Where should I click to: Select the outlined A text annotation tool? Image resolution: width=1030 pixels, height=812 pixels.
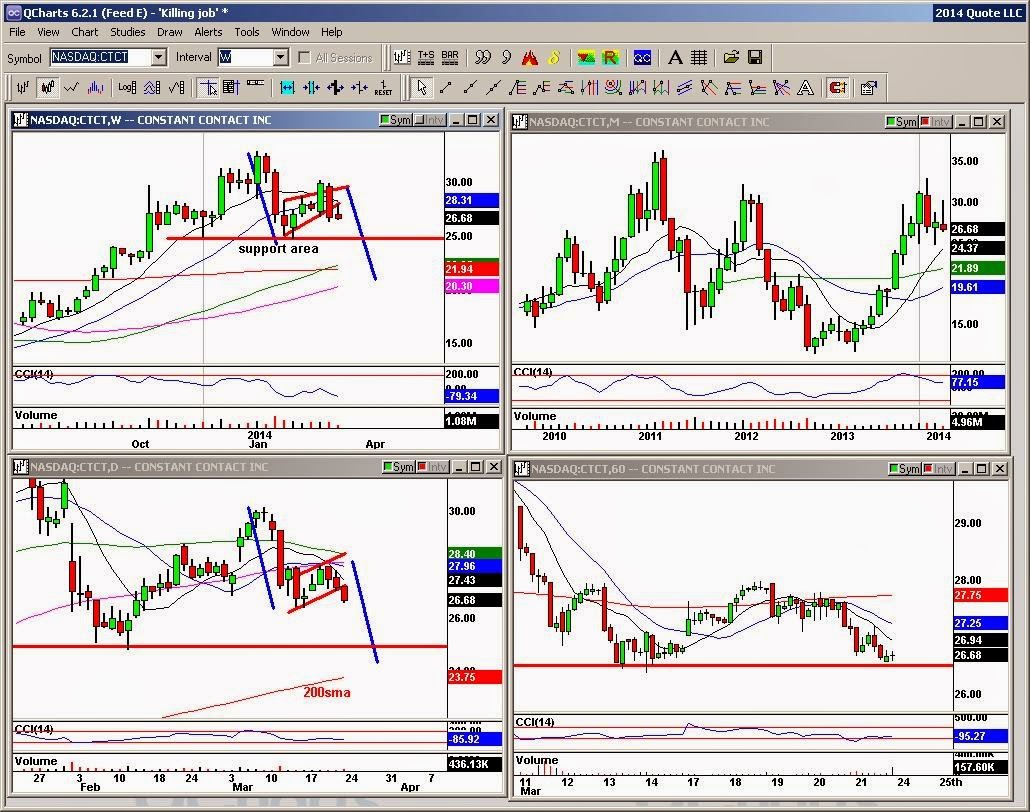[805, 87]
